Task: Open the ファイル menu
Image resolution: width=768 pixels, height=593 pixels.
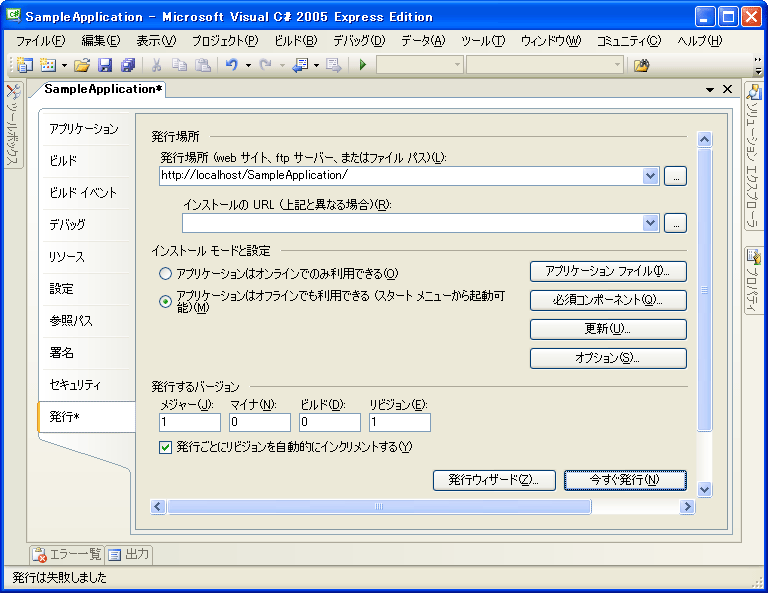Action: [x=40, y=41]
